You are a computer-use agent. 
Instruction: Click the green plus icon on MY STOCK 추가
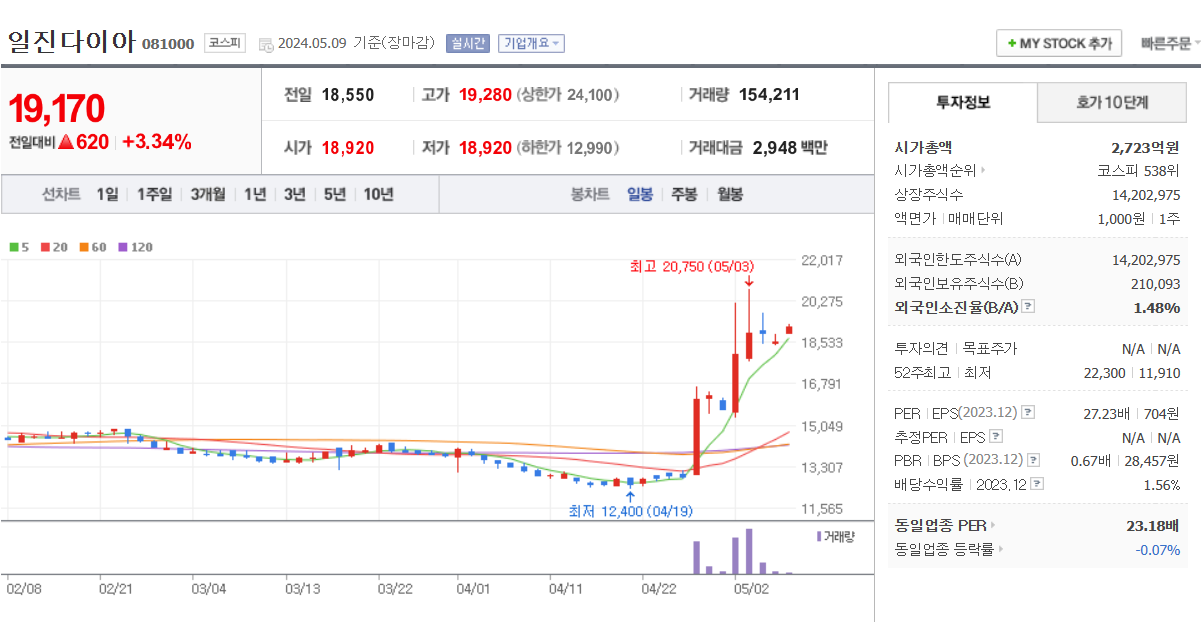click(1012, 44)
